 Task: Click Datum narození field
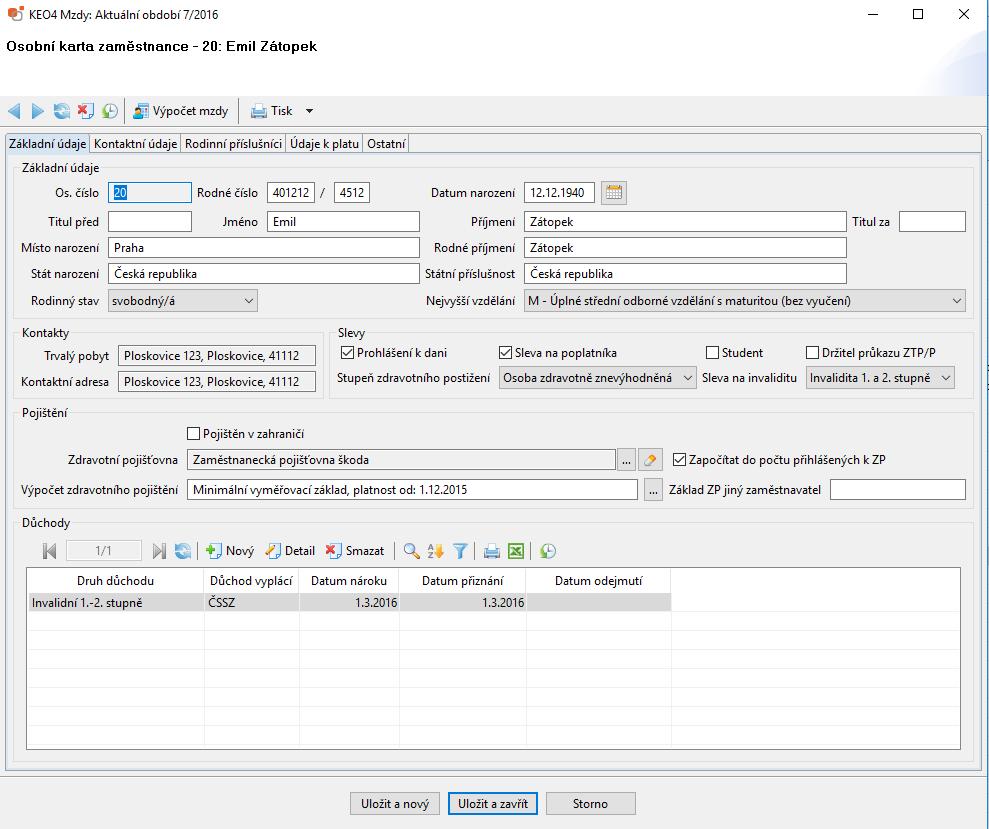click(559, 192)
